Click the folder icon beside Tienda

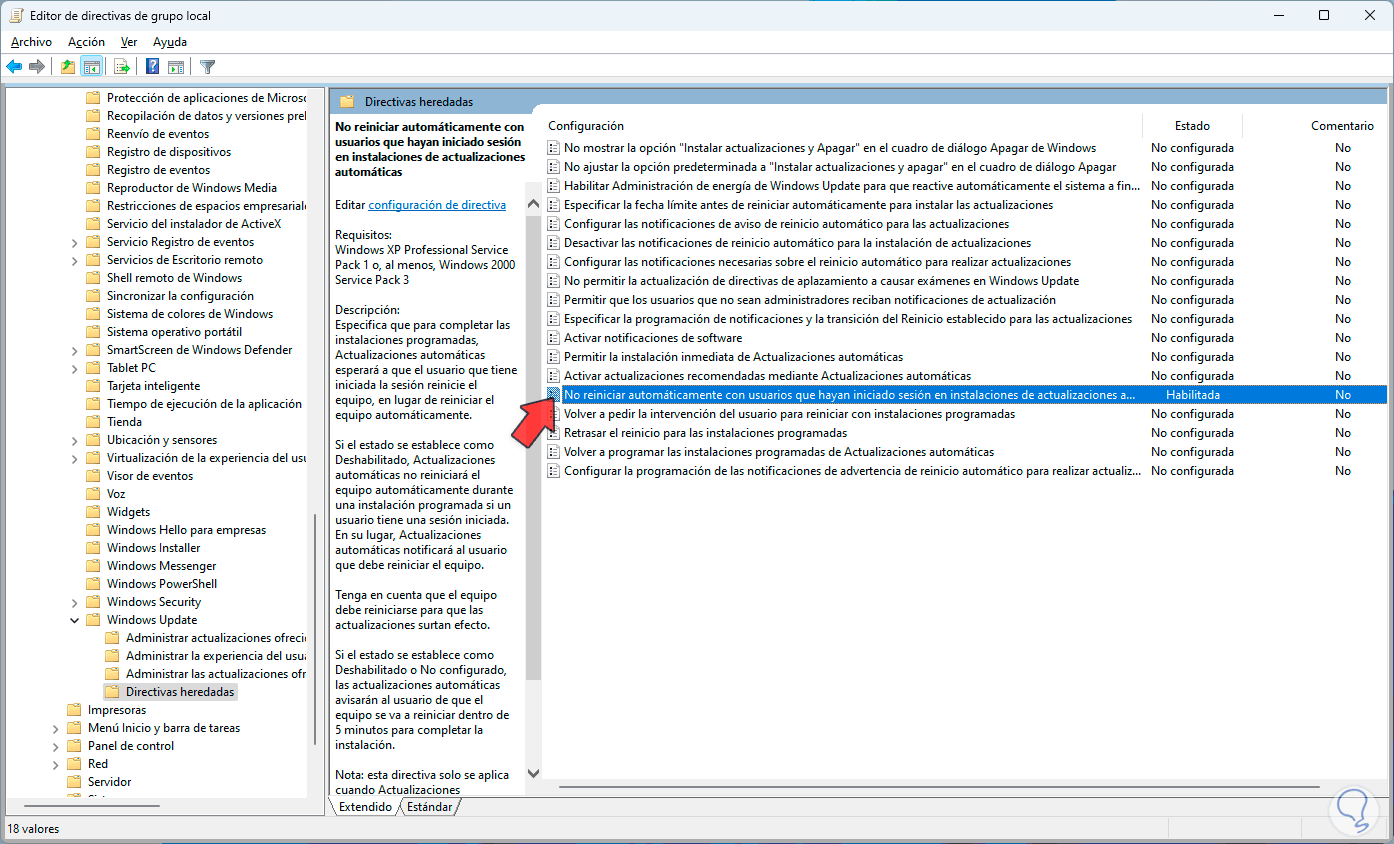click(x=93, y=422)
